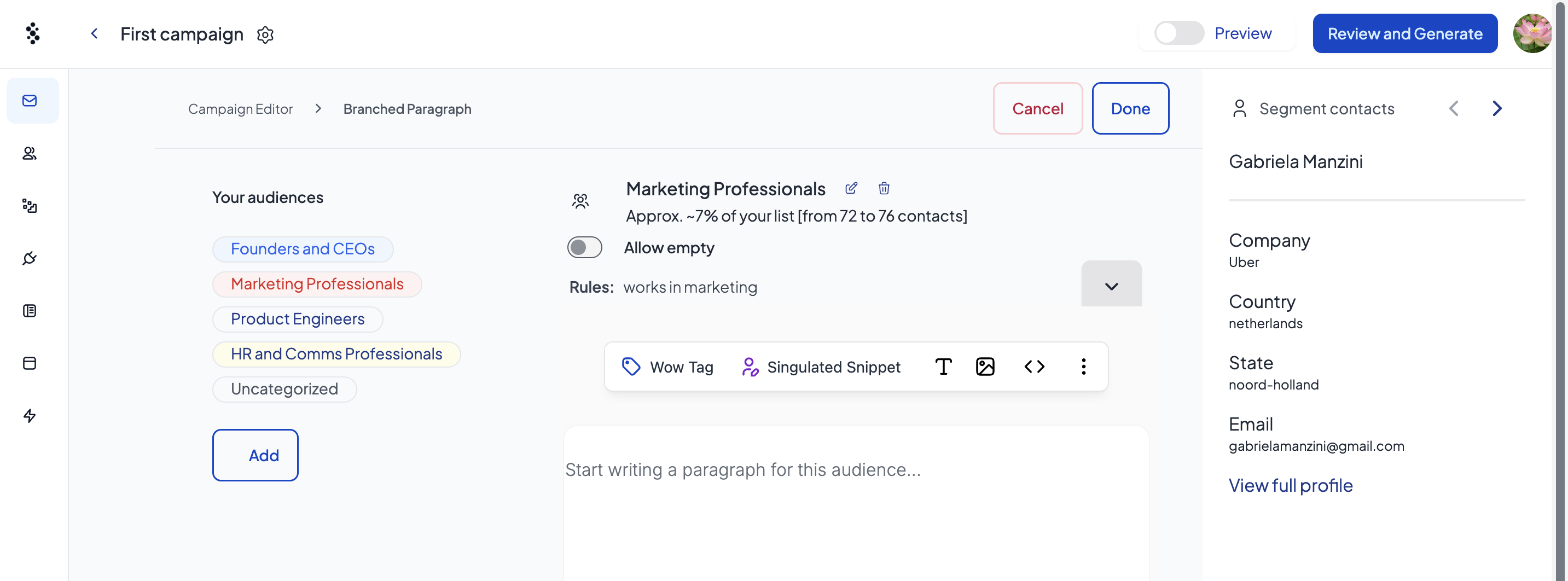This screenshot has height=581, width=1568.
Task: Go to next segment contact
Action: (x=1497, y=108)
